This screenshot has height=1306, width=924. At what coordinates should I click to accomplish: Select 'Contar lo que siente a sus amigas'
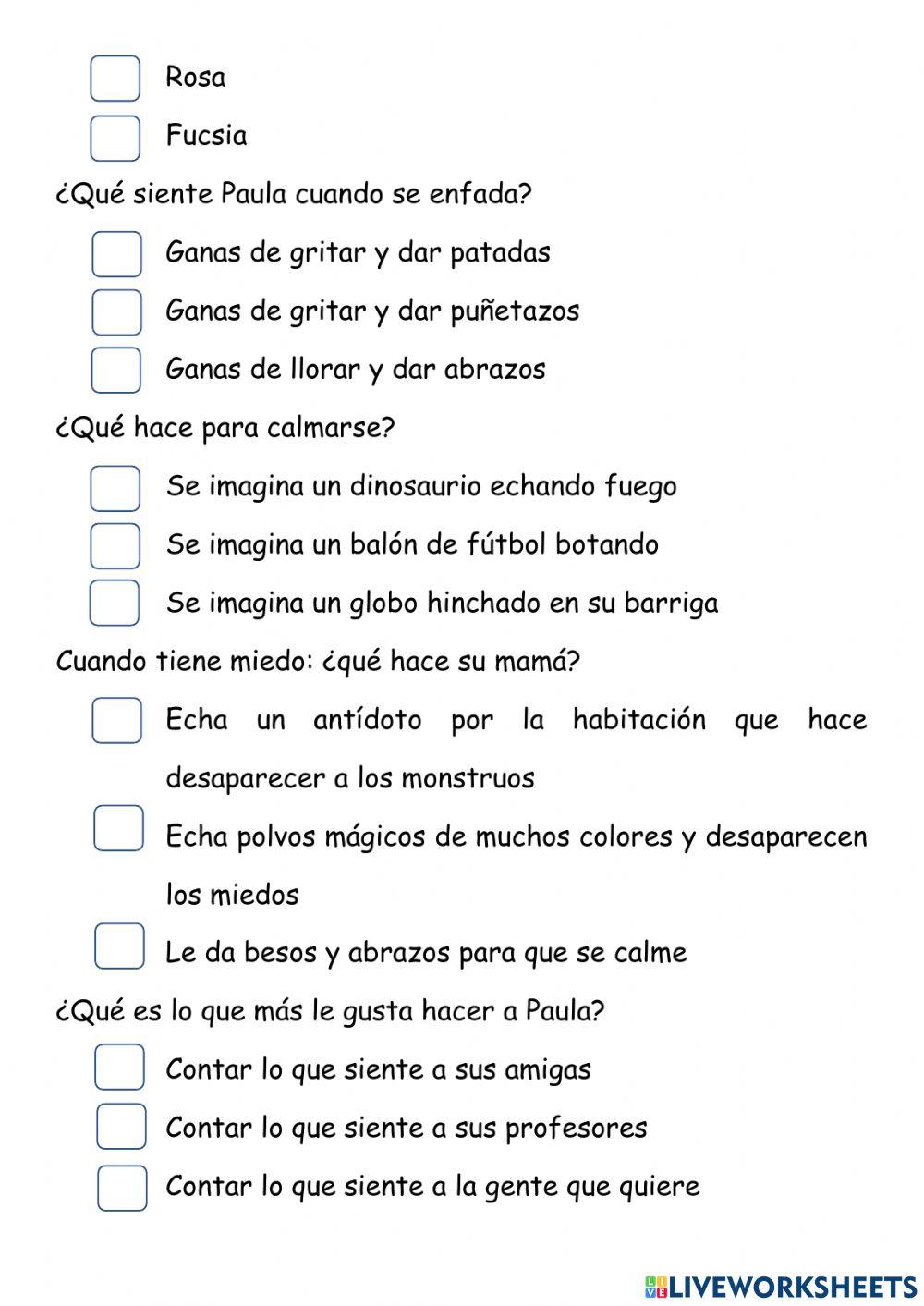click(x=120, y=1068)
